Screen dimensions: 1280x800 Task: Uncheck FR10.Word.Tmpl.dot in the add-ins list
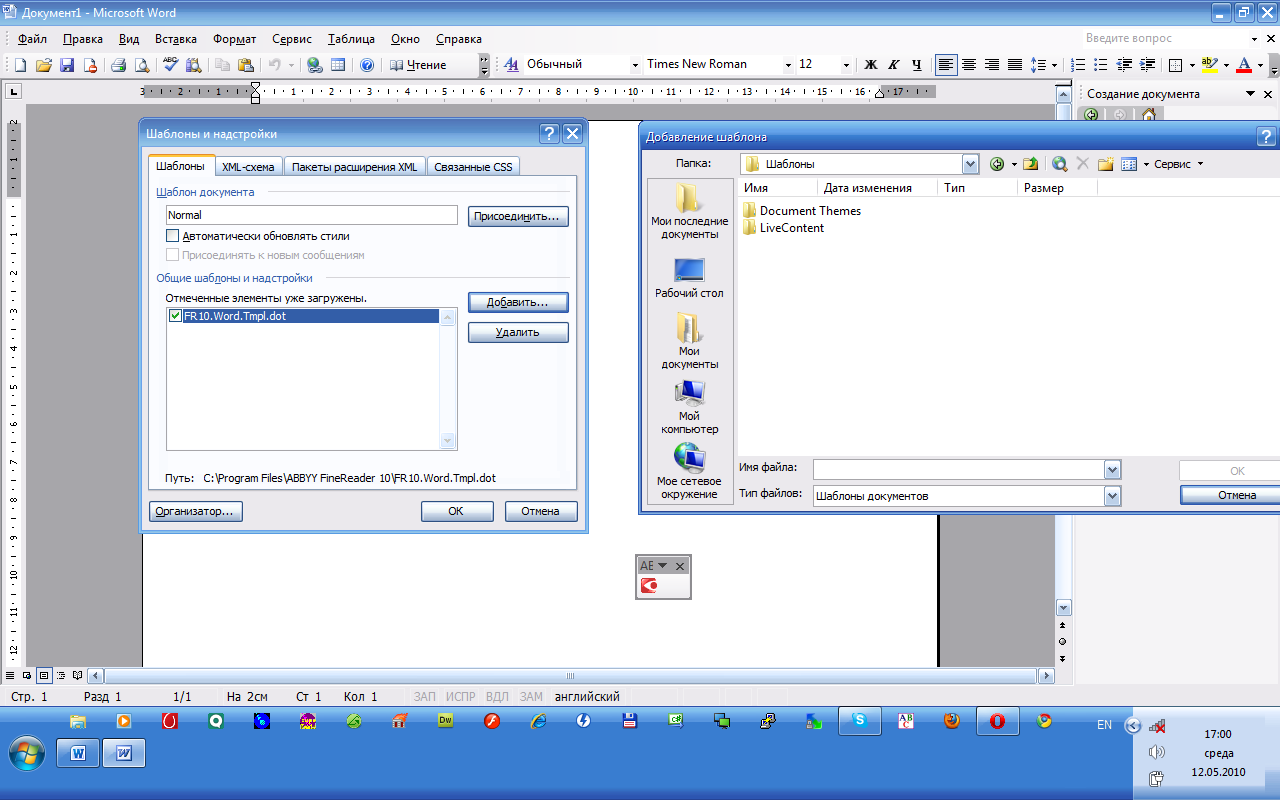point(176,316)
